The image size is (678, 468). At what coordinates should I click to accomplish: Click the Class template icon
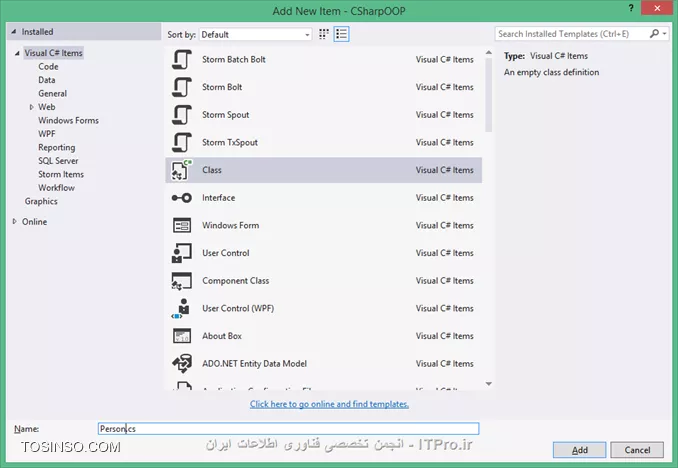click(x=182, y=170)
